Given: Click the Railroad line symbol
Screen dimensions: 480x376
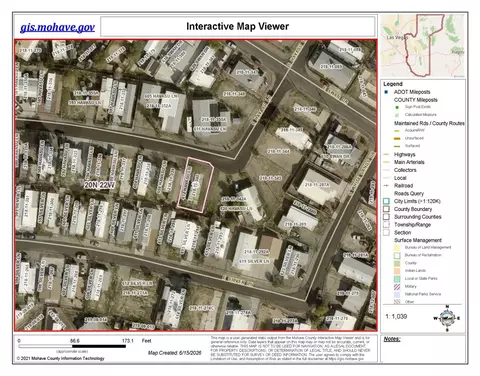Looking at the screenshot, I should (387, 185).
